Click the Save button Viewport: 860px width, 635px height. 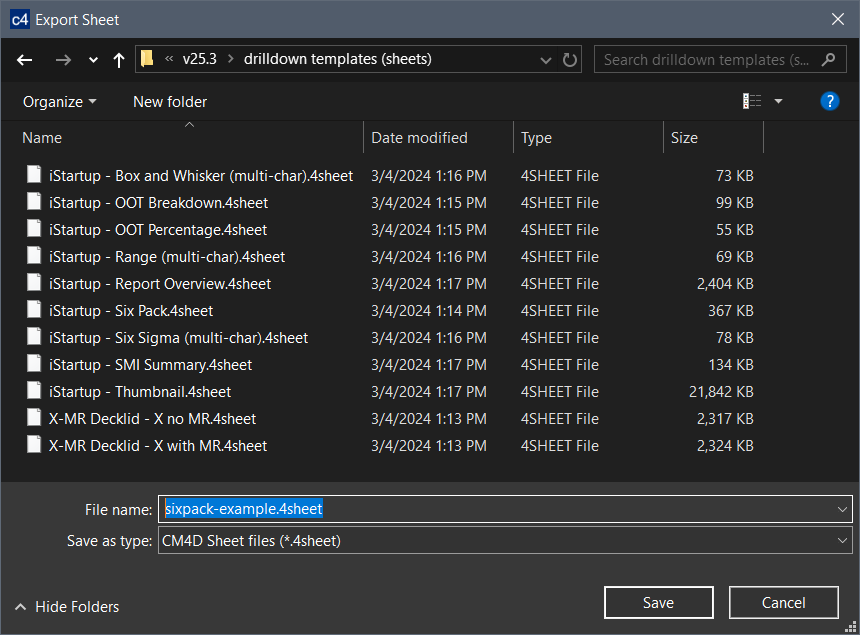coord(658,602)
